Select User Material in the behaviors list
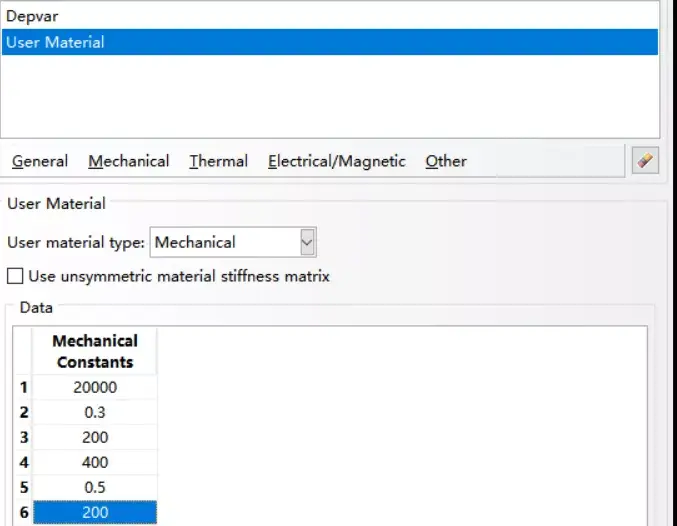 pos(330,42)
